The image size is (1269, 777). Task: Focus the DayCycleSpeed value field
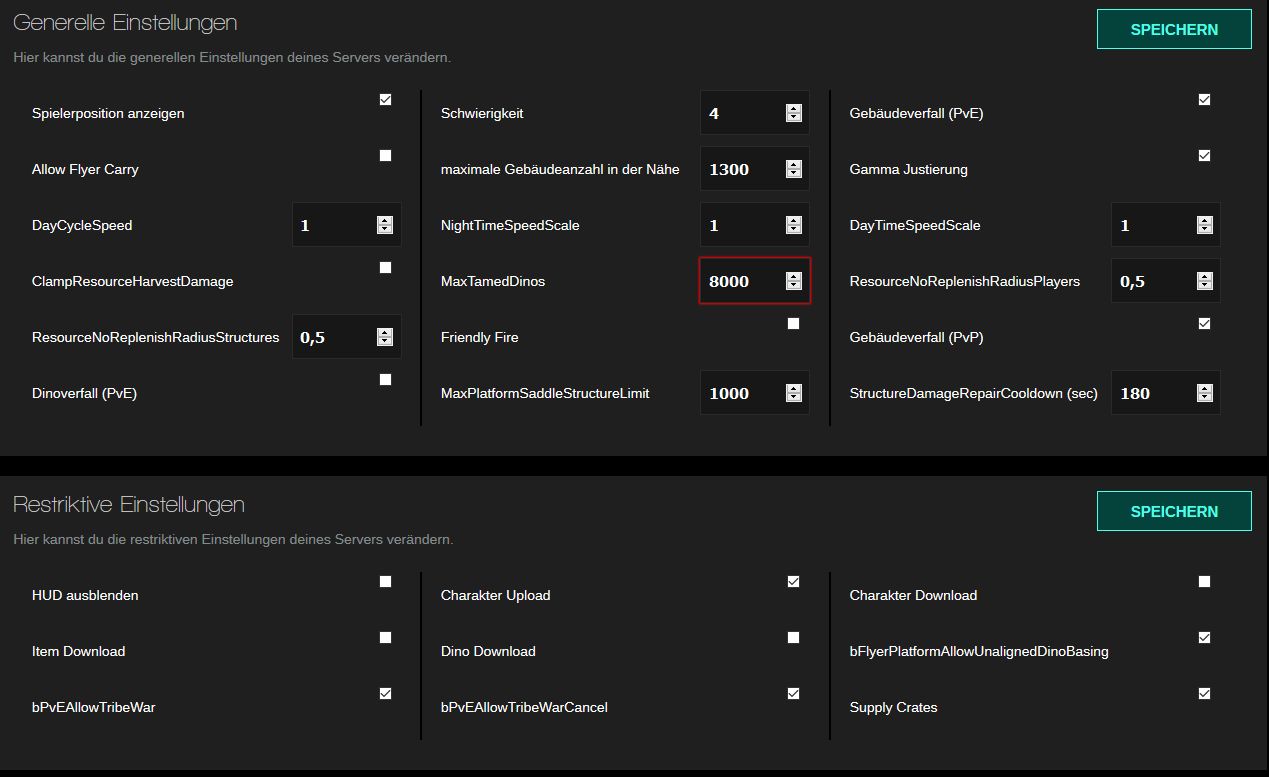coord(347,225)
